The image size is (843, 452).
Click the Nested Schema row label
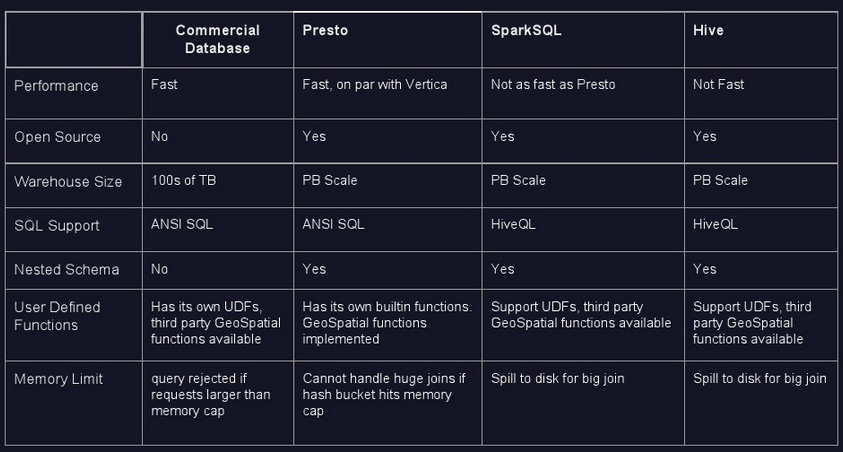pyautogui.click(x=66, y=270)
